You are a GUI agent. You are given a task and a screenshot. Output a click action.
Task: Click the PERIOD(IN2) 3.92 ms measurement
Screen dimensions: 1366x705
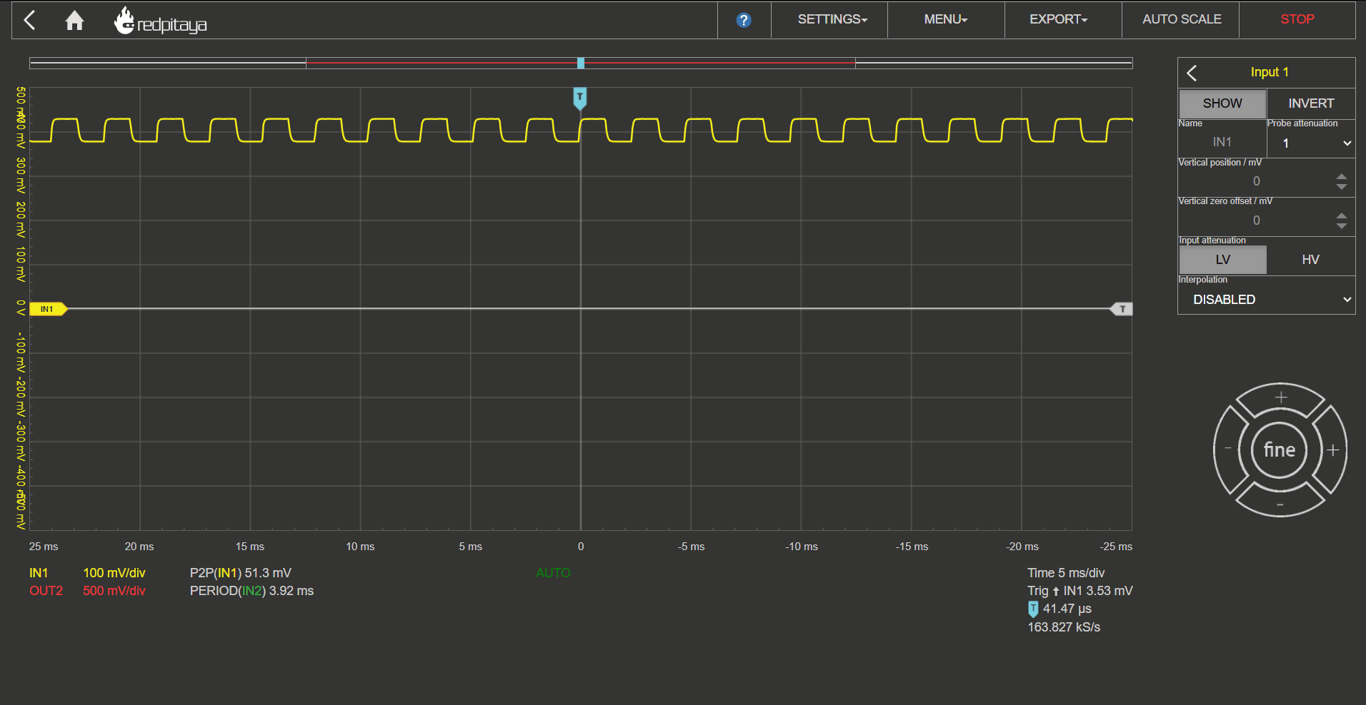coord(252,591)
